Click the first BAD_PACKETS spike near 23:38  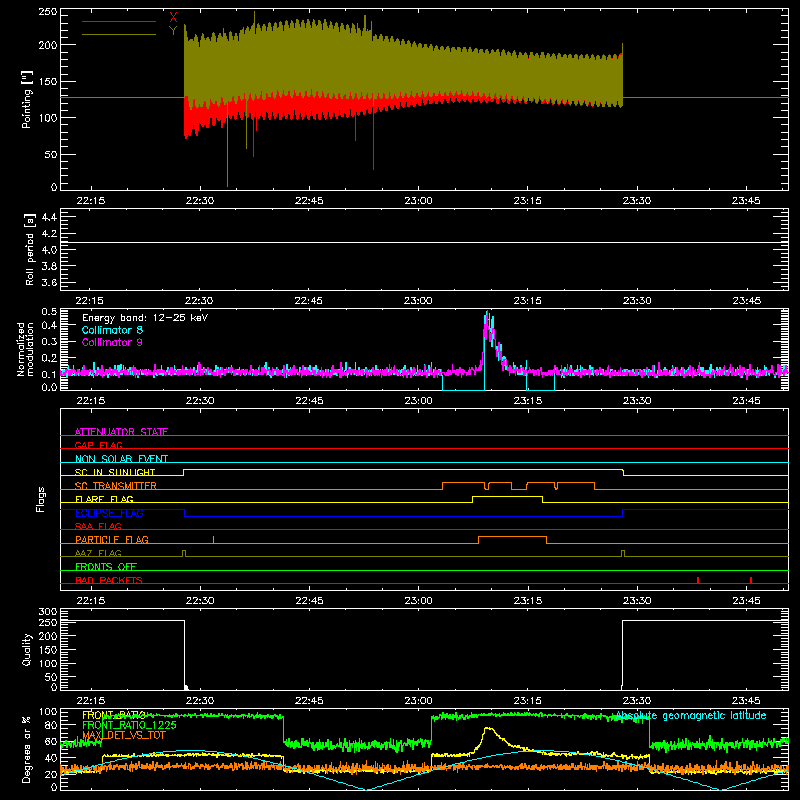(697, 580)
